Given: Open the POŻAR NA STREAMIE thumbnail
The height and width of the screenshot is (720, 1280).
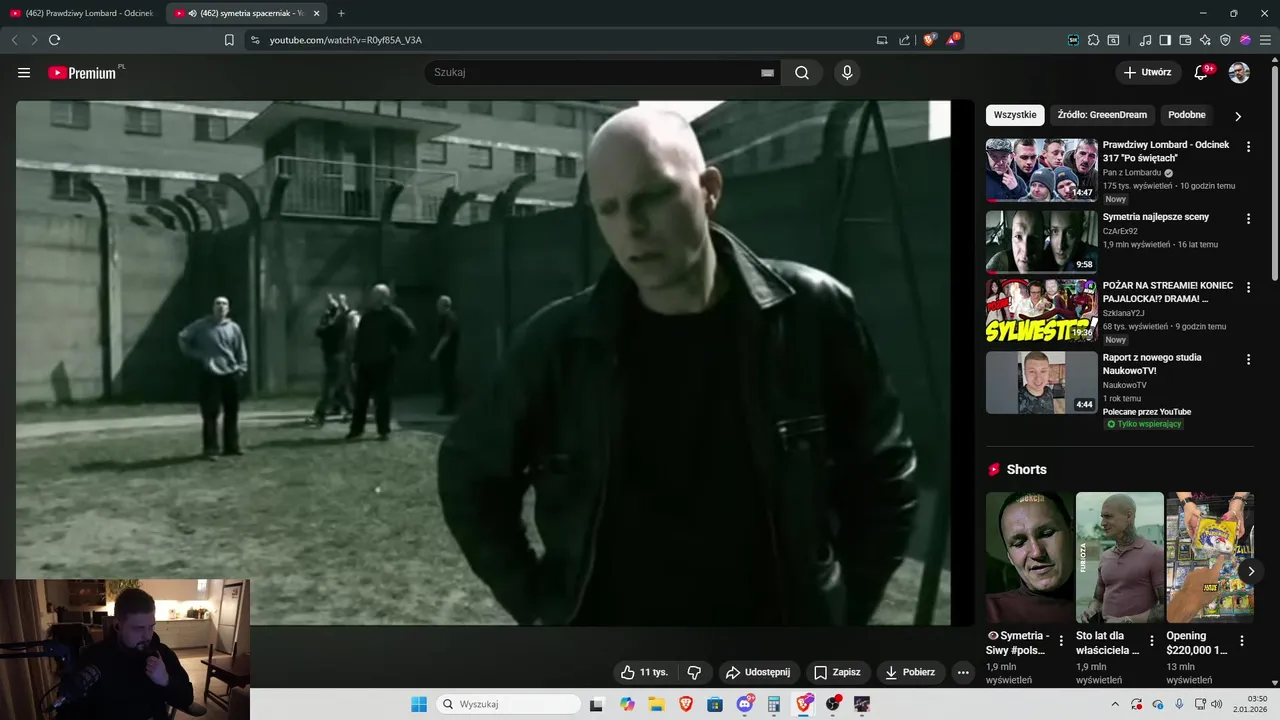Looking at the screenshot, I should click(1041, 311).
